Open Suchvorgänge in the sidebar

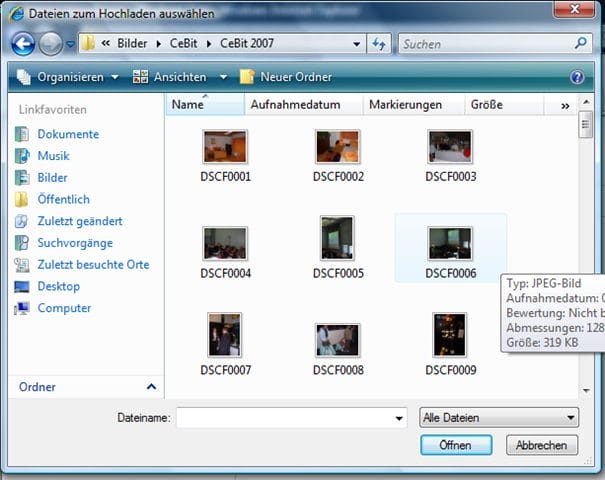tap(74, 243)
